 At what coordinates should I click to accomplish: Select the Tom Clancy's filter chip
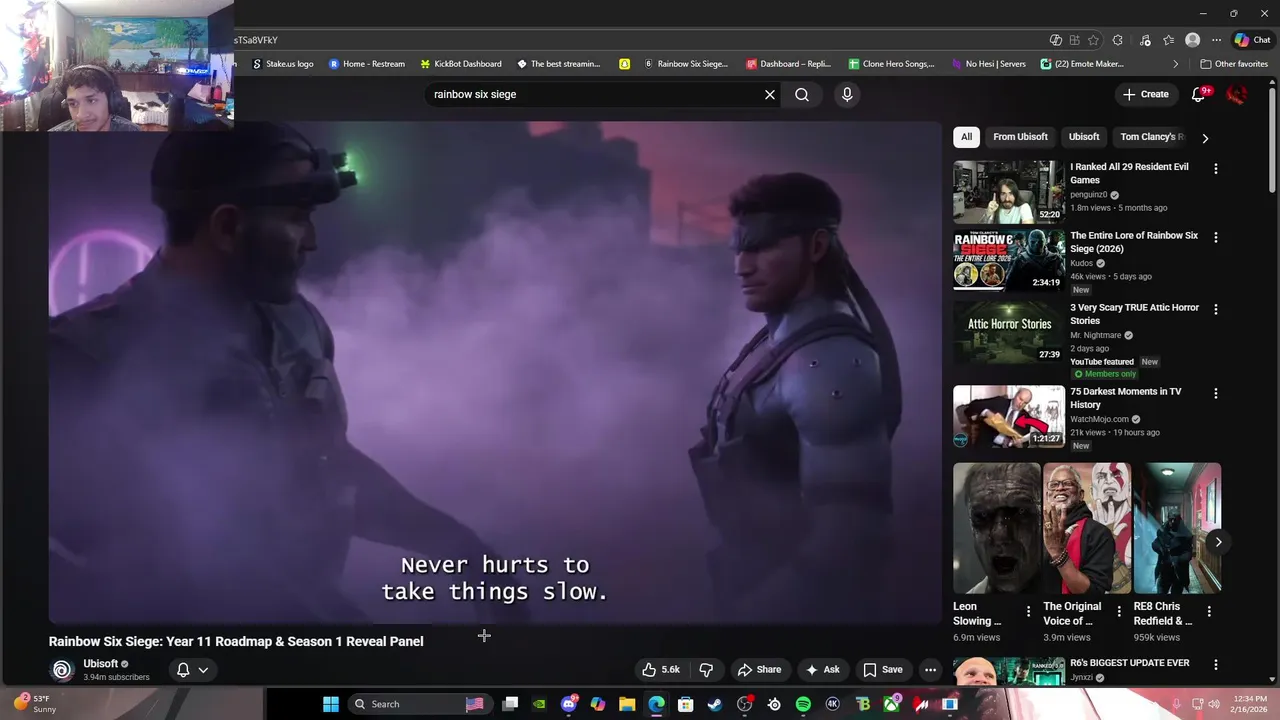click(1151, 137)
